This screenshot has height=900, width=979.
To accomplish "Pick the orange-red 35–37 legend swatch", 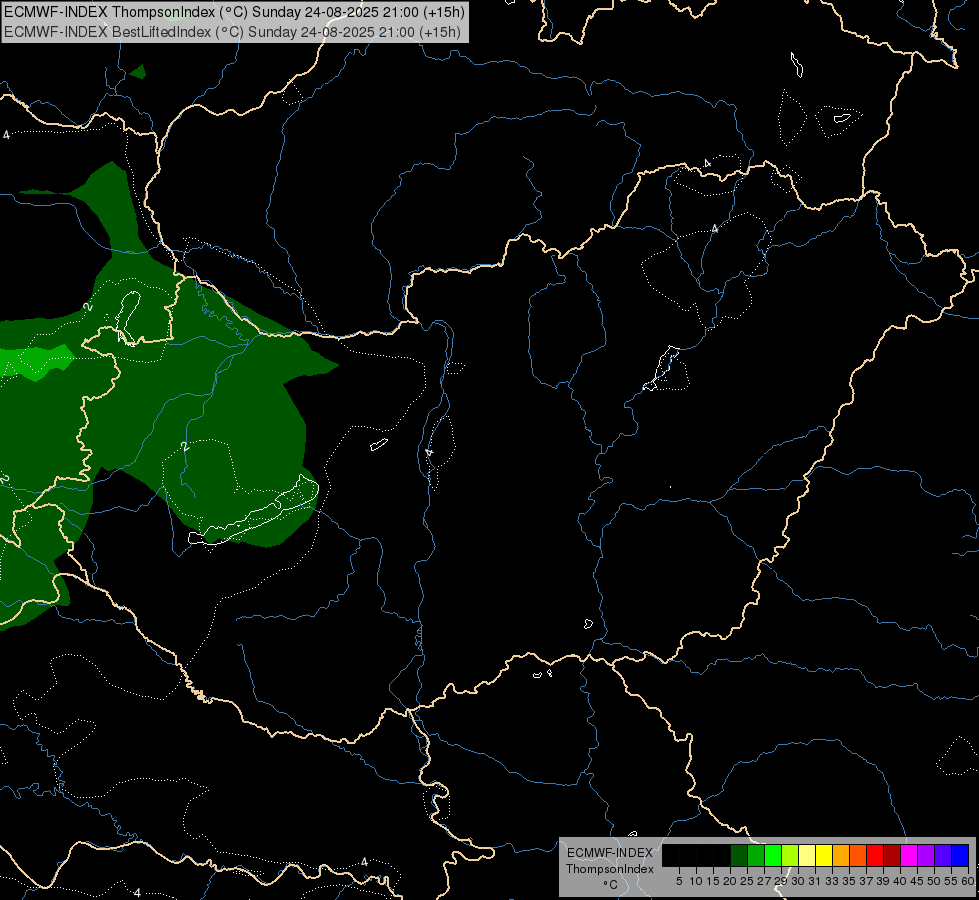I will 858,855.
